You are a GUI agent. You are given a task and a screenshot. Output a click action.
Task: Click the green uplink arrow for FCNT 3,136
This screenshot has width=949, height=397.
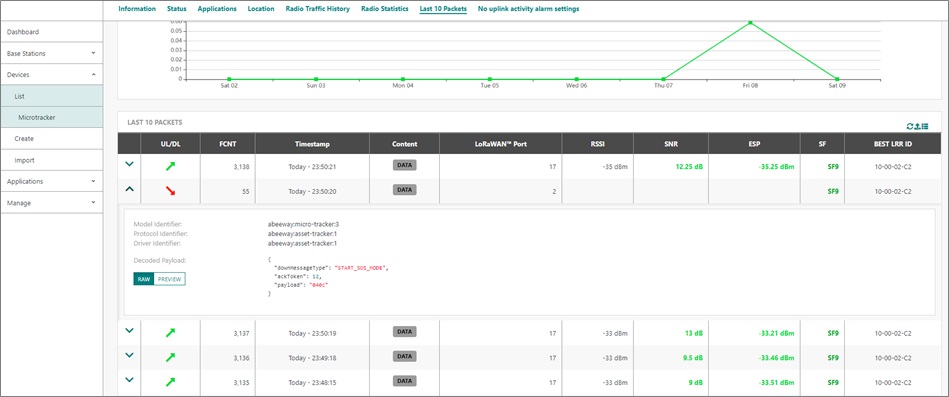(170, 358)
